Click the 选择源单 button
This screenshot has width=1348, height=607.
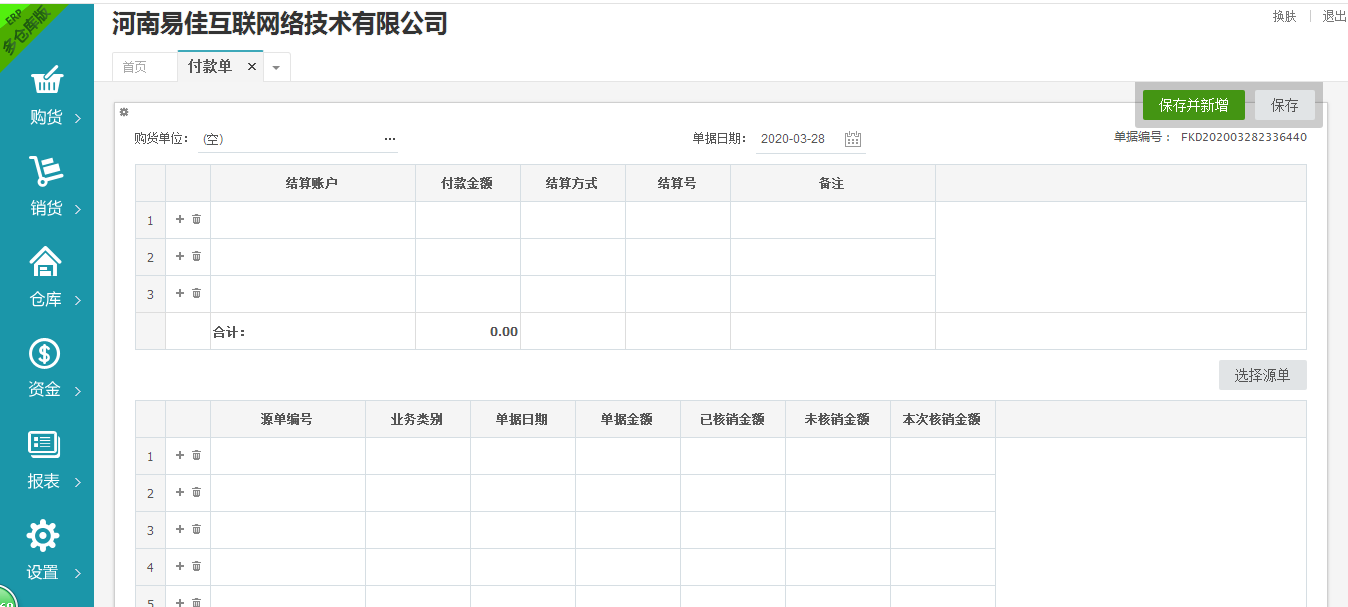[x=1262, y=376]
